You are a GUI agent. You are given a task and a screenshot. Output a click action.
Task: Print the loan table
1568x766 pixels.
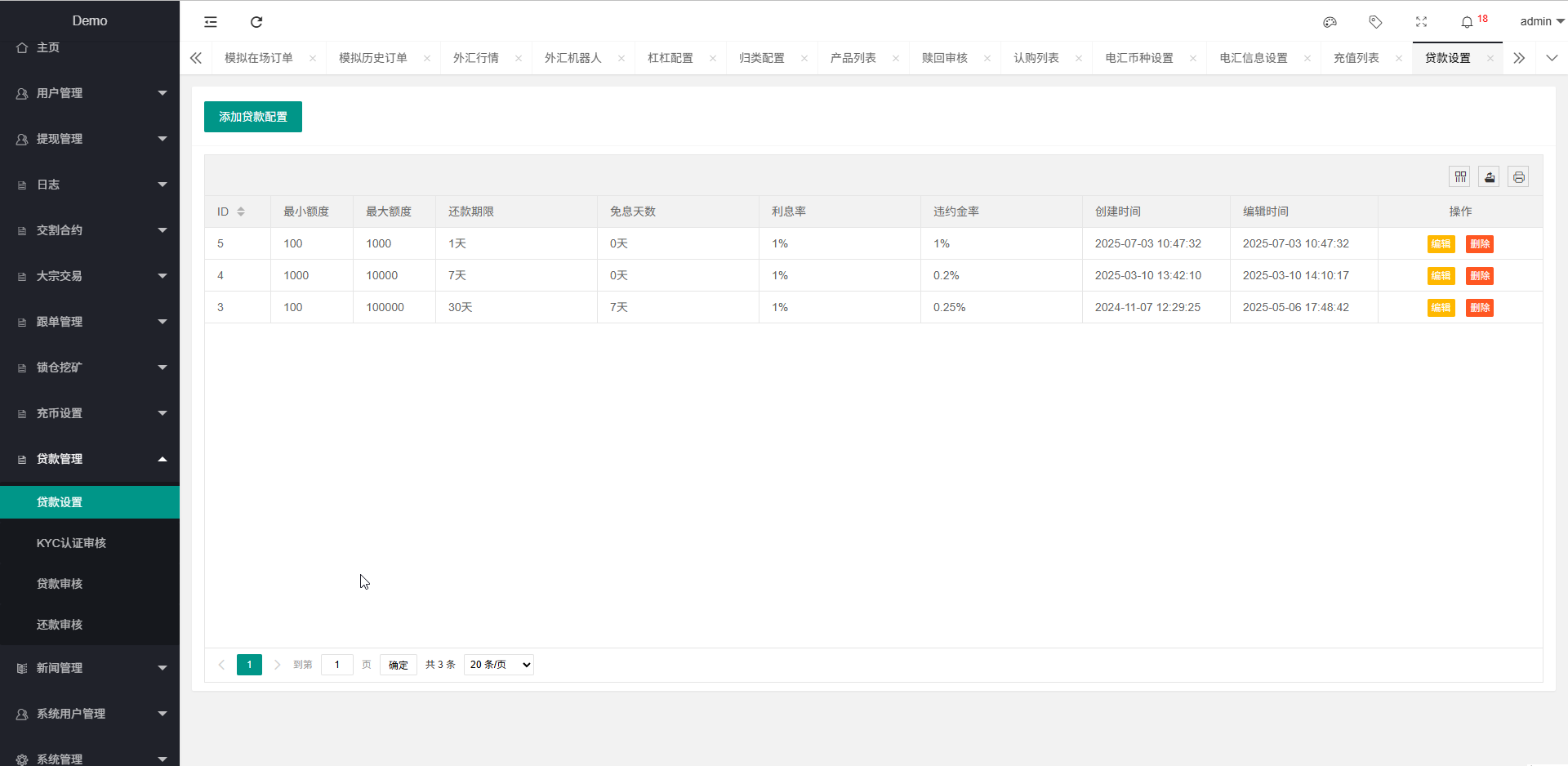coord(1518,177)
